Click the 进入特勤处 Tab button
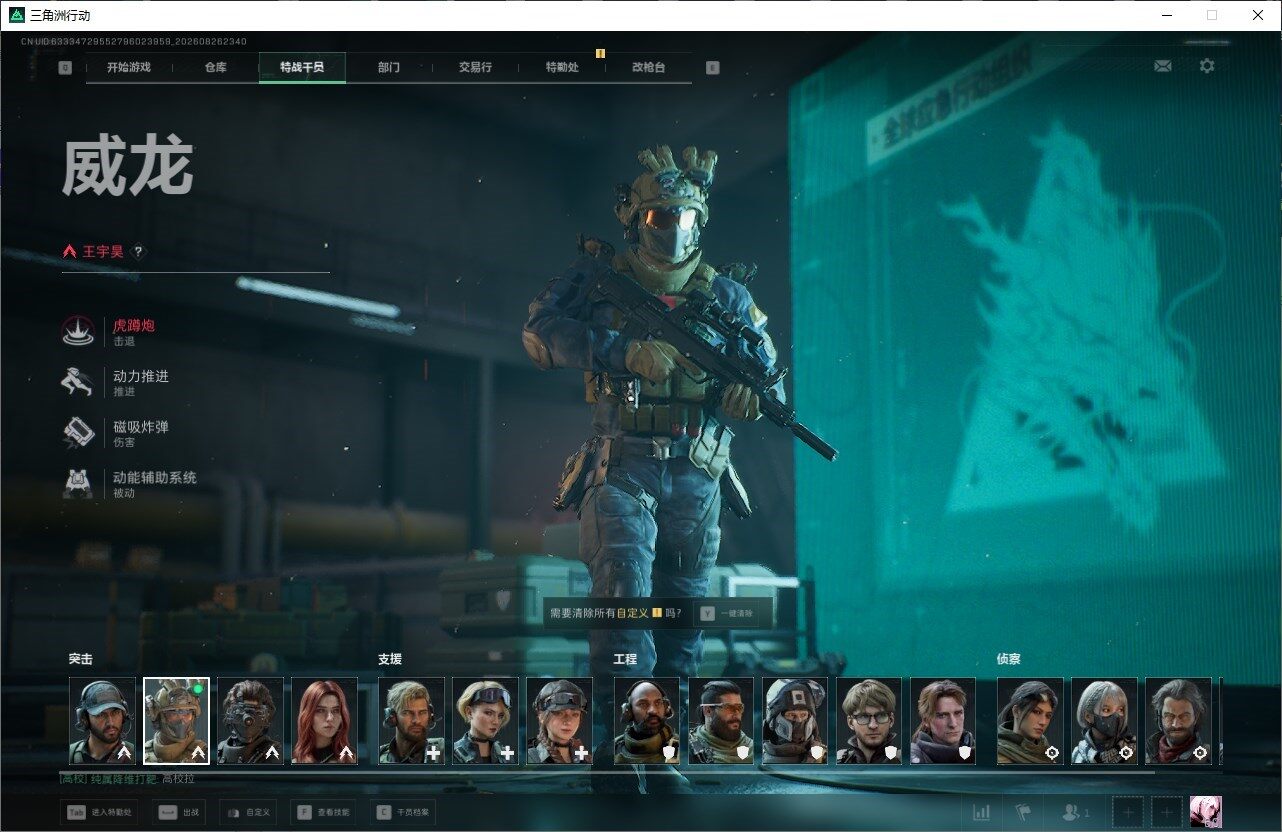The width and height of the screenshot is (1282, 832). click(x=99, y=813)
